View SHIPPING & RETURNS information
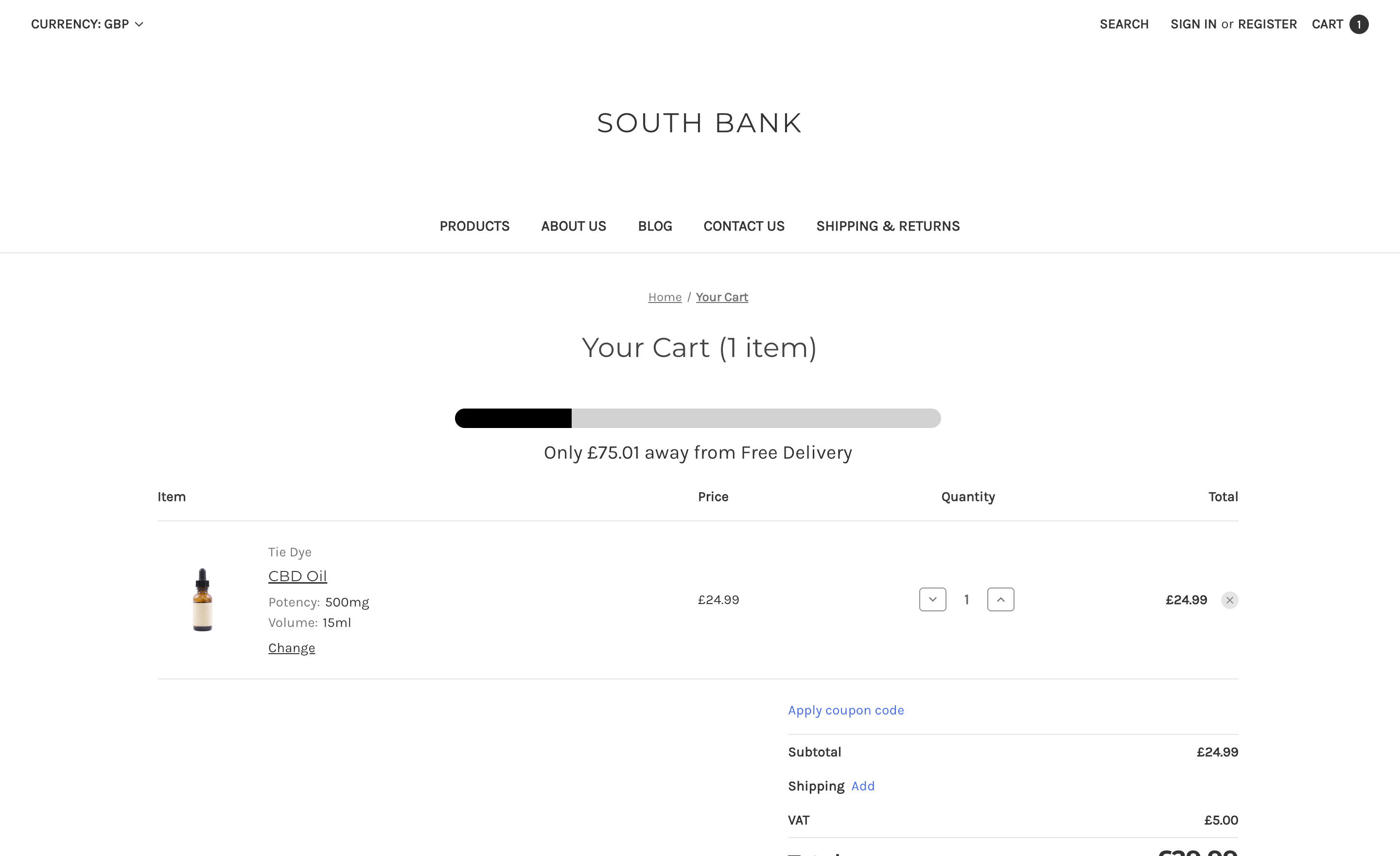The image size is (1400, 856). 888,226
